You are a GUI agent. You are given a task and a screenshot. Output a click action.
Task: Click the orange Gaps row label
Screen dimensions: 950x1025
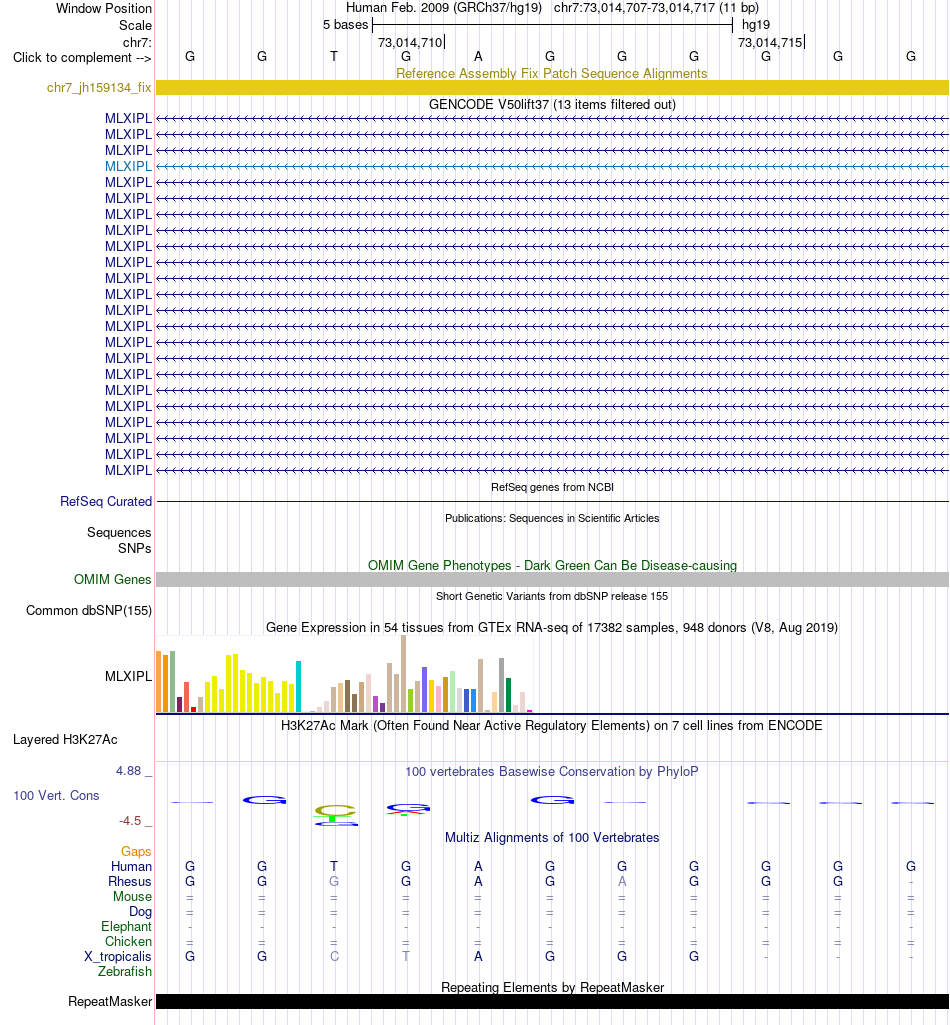click(x=136, y=851)
